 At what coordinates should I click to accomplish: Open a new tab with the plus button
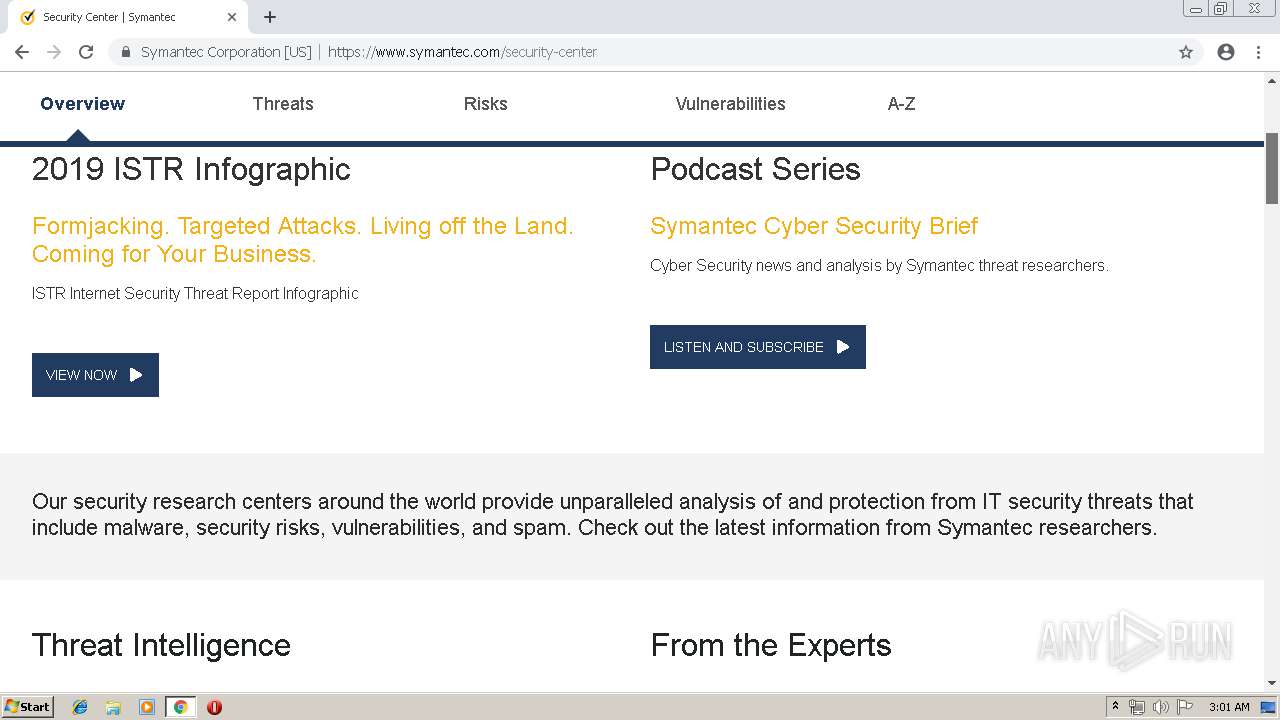pos(270,17)
